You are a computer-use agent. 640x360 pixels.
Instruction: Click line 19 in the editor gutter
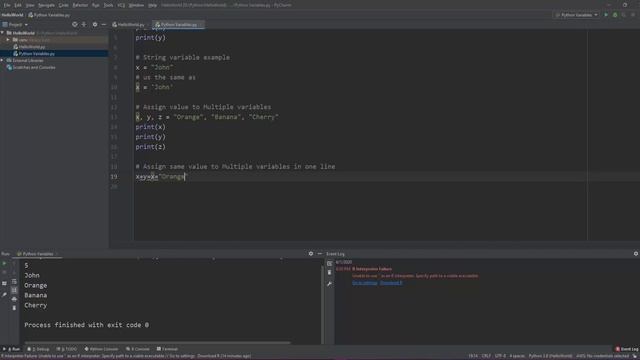(114, 177)
